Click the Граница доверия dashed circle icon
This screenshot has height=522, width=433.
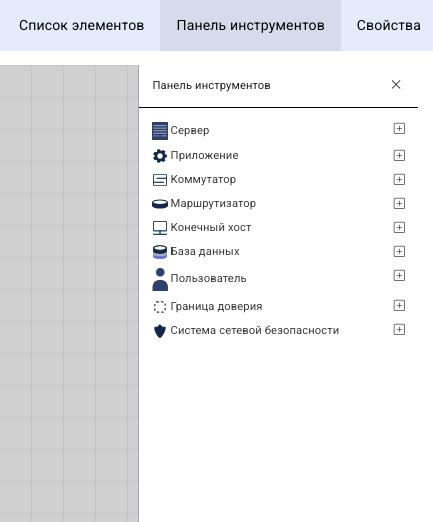coord(160,307)
